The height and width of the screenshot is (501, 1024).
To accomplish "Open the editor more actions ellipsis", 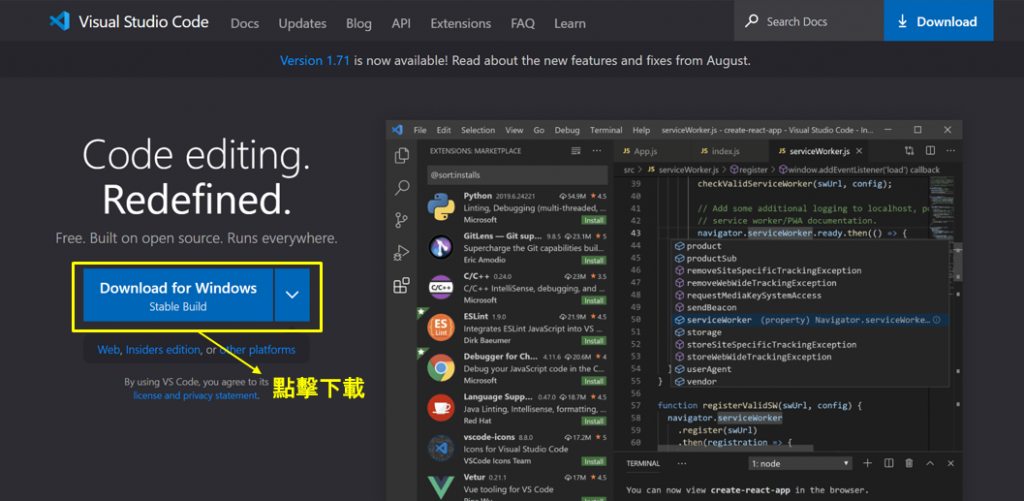I will pyautogui.click(x=950, y=151).
